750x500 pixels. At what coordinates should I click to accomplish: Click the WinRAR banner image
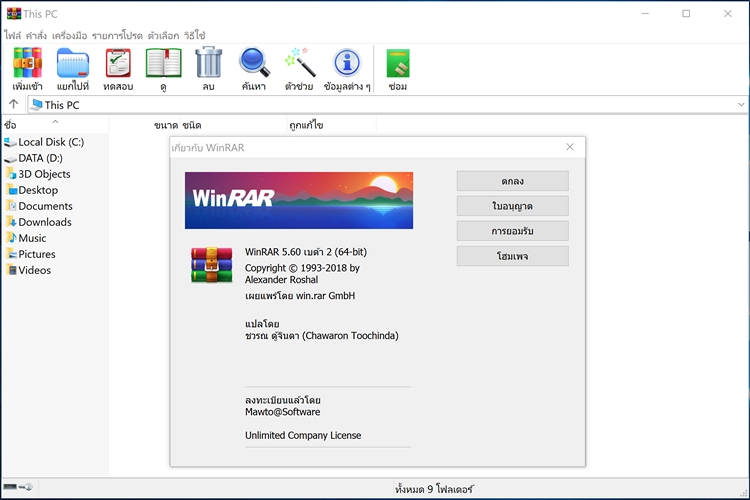click(x=299, y=200)
